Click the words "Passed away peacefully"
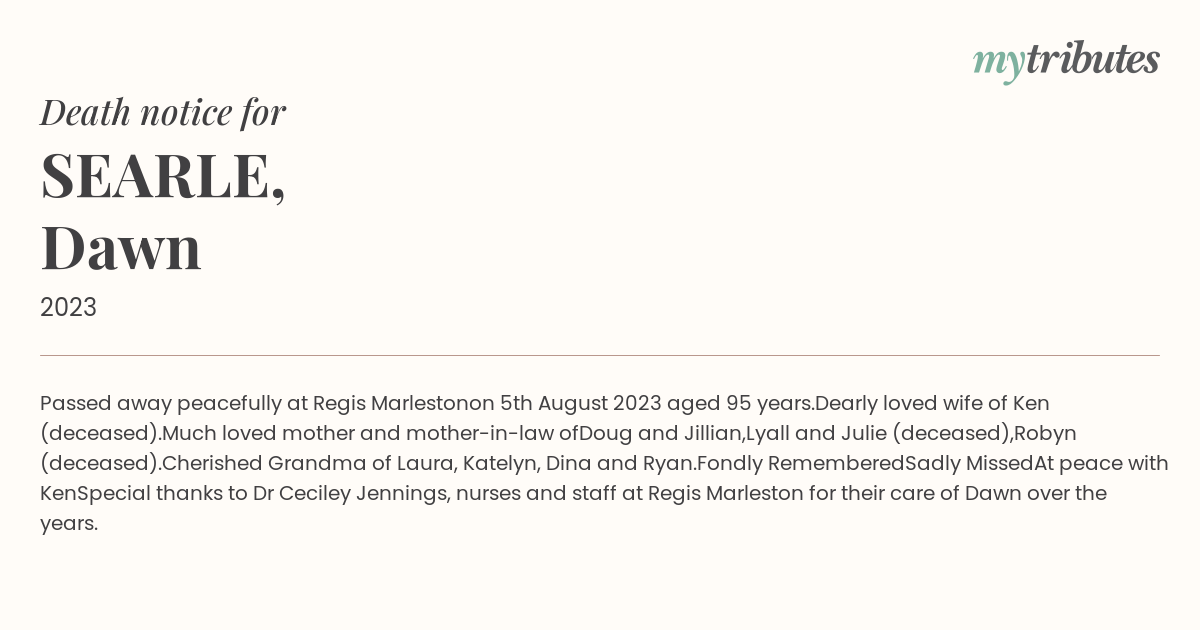 pyautogui.click(x=160, y=404)
